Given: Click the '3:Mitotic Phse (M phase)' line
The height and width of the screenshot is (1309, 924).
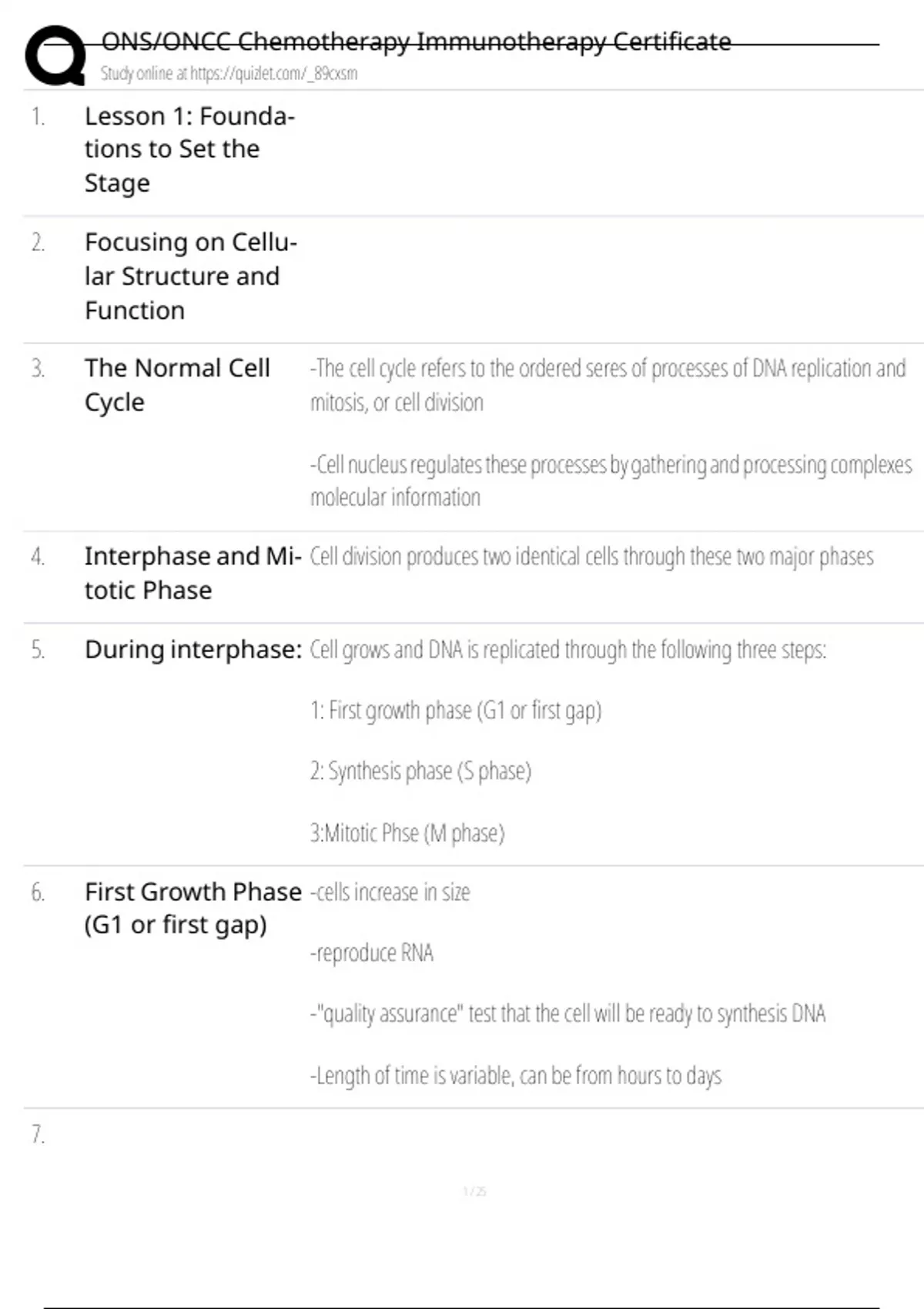Looking at the screenshot, I should tap(407, 833).
